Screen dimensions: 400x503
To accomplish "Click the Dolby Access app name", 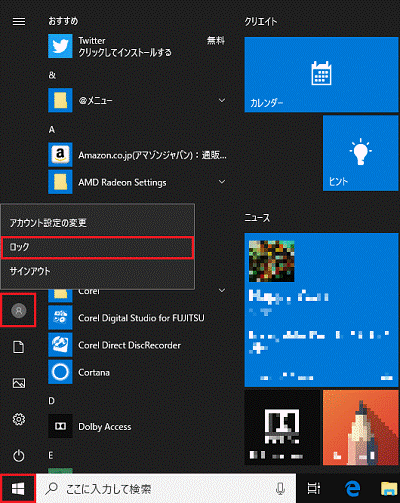I will [105, 427].
